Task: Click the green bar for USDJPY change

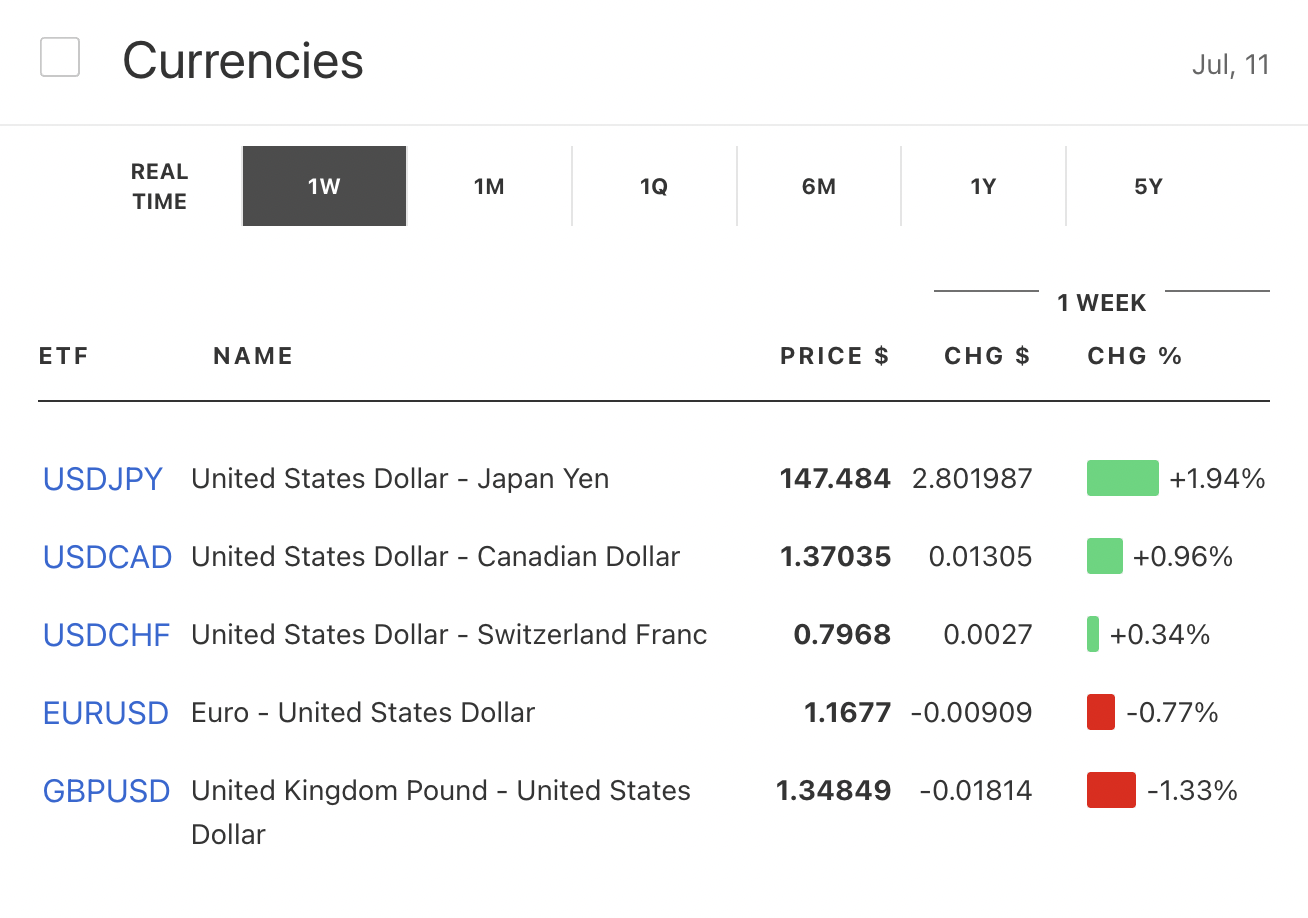Action: coord(1123,478)
